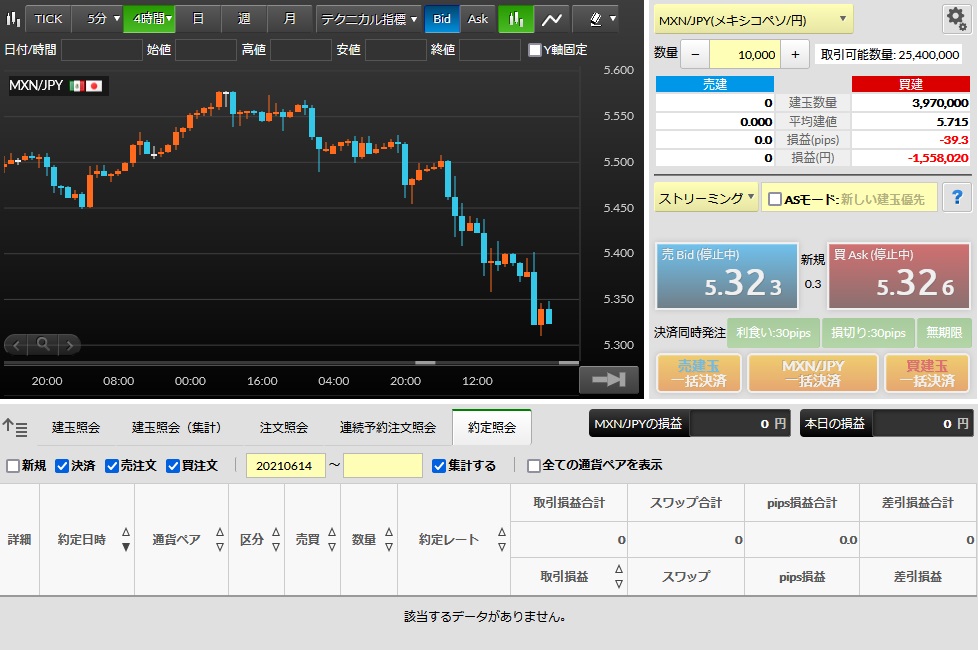Open 約定照会 tab

click(492, 427)
